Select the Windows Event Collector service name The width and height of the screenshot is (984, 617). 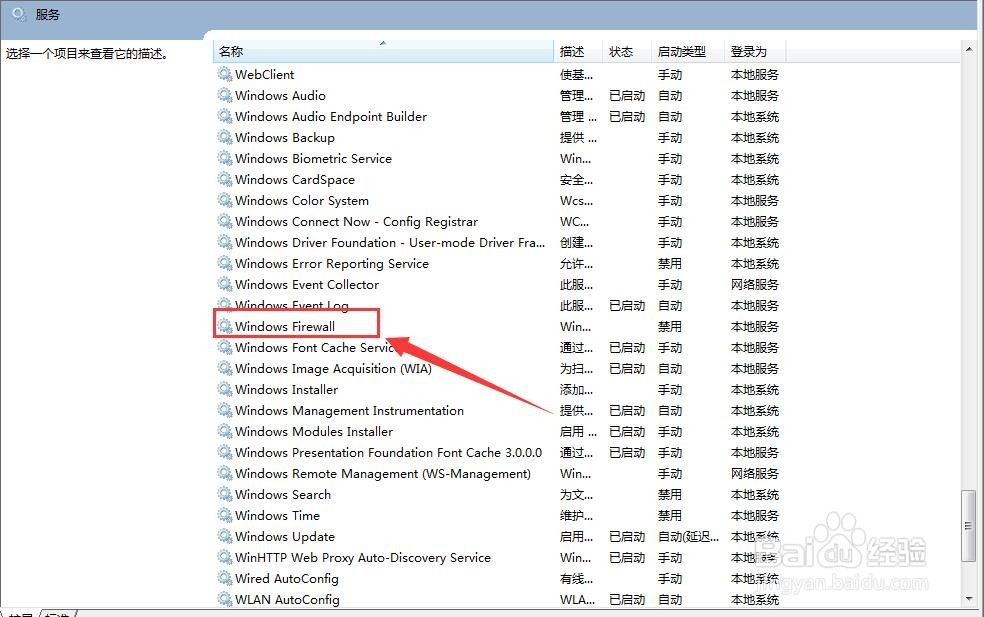pos(307,284)
